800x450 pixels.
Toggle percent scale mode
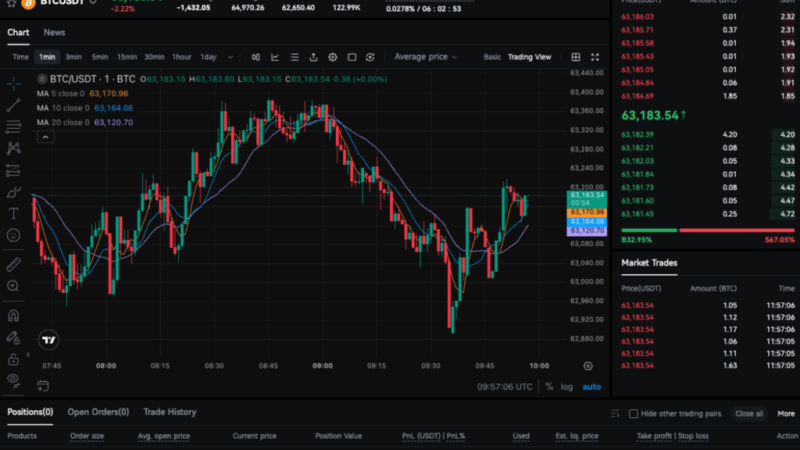549,387
